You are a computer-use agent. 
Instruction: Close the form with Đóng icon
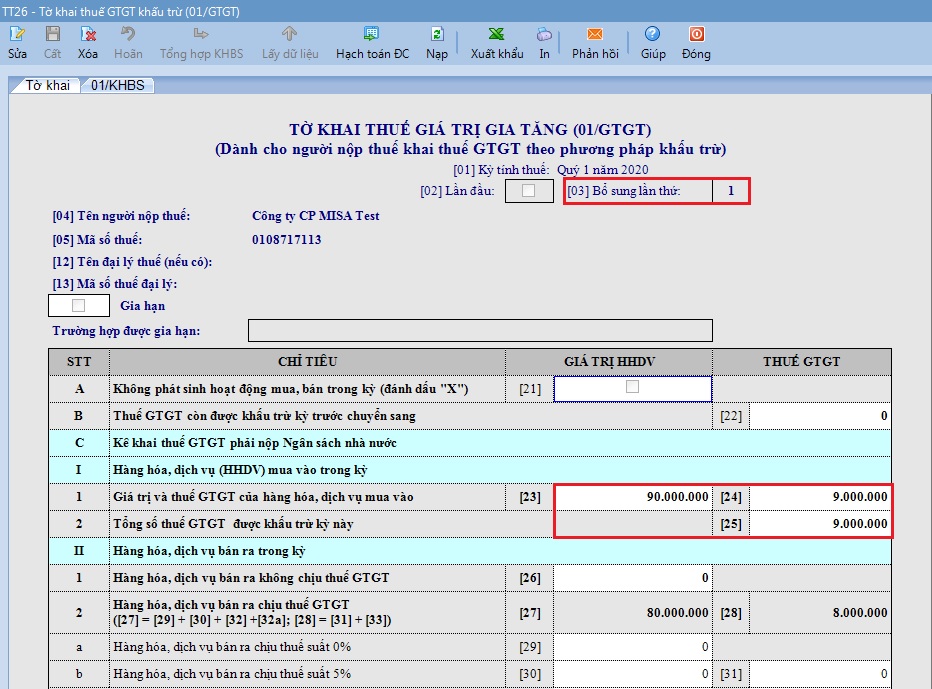point(697,34)
